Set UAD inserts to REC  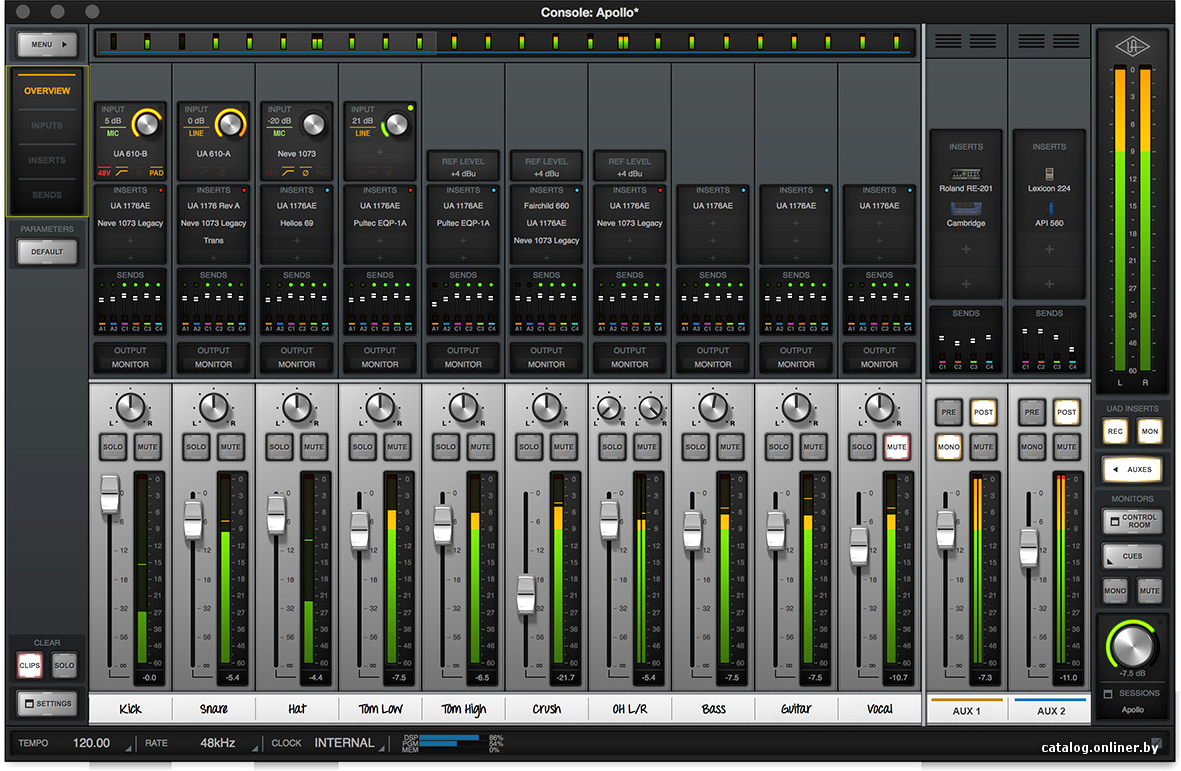1115,431
